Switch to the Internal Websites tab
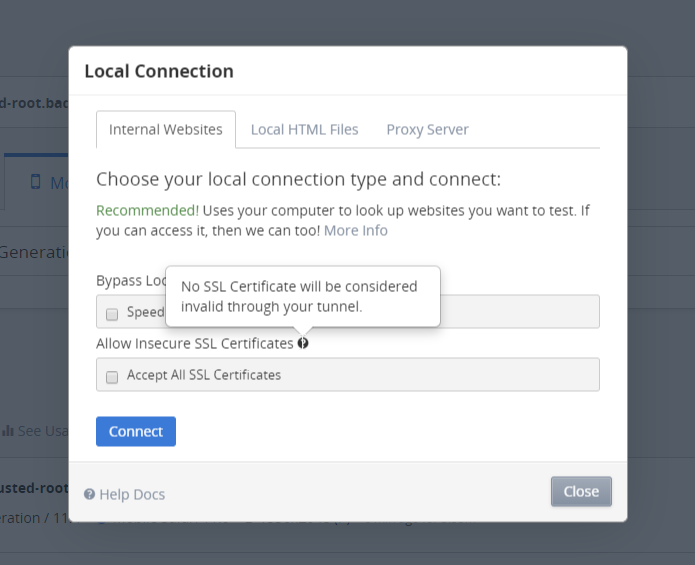 click(166, 130)
